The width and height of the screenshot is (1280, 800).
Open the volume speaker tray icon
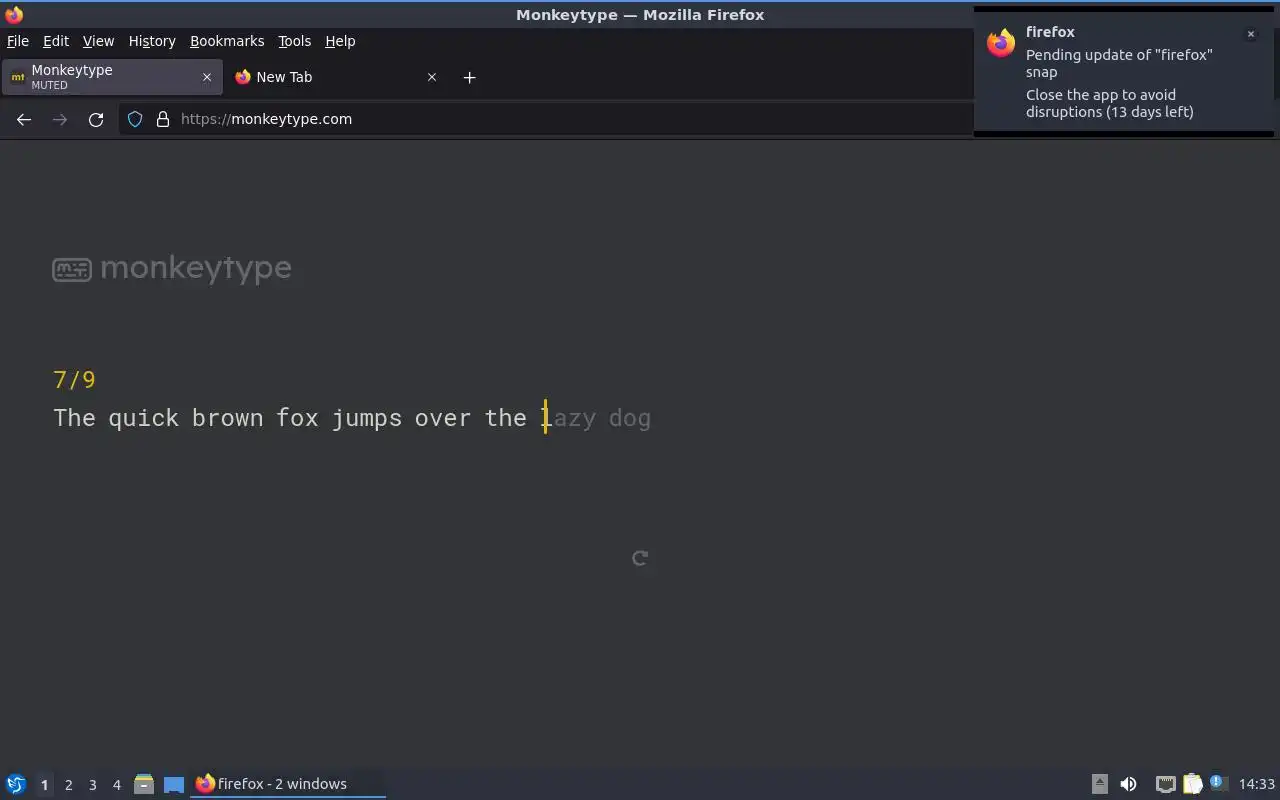click(x=1128, y=784)
